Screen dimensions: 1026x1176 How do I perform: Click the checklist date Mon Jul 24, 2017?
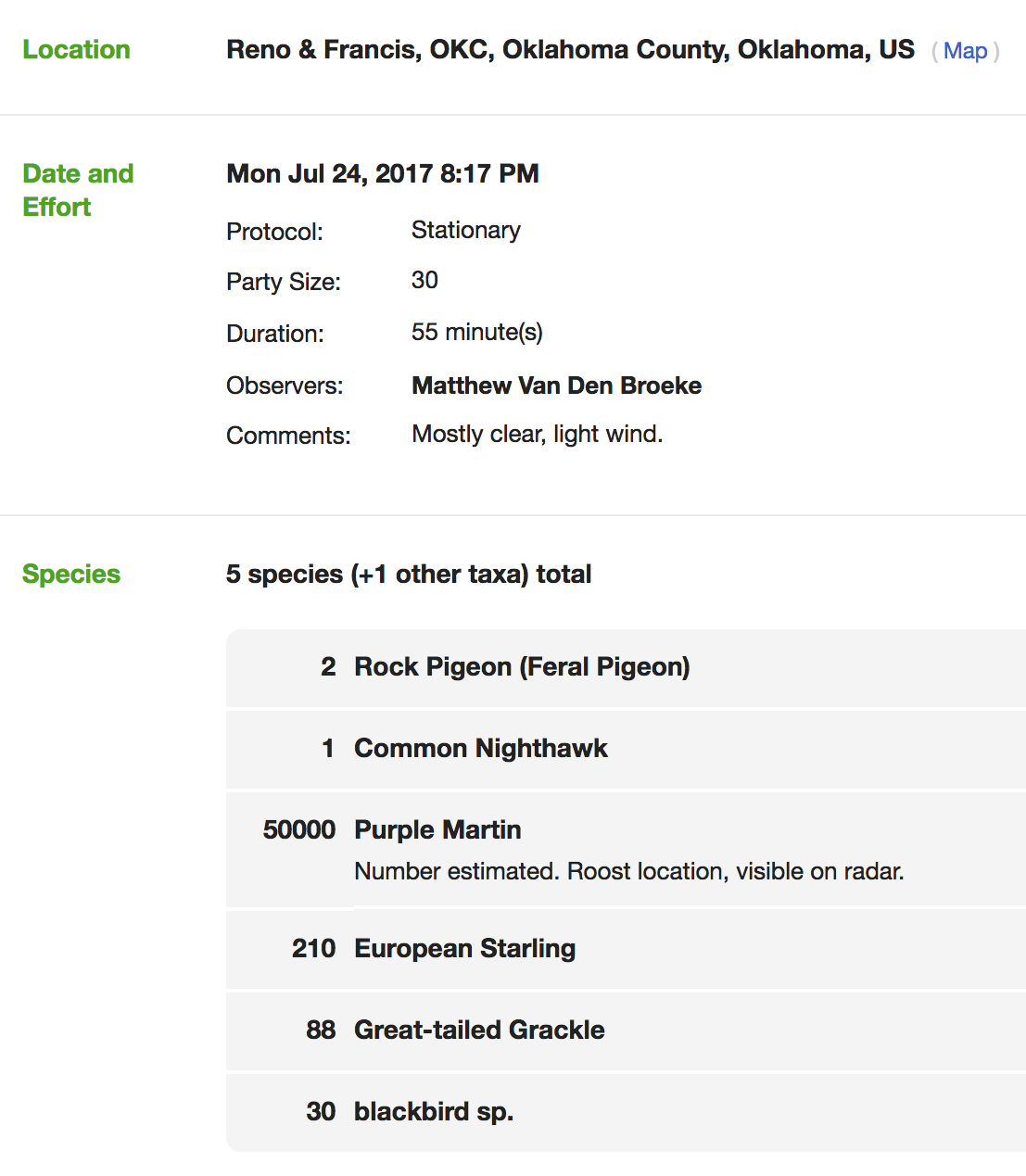pyautogui.click(x=383, y=173)
